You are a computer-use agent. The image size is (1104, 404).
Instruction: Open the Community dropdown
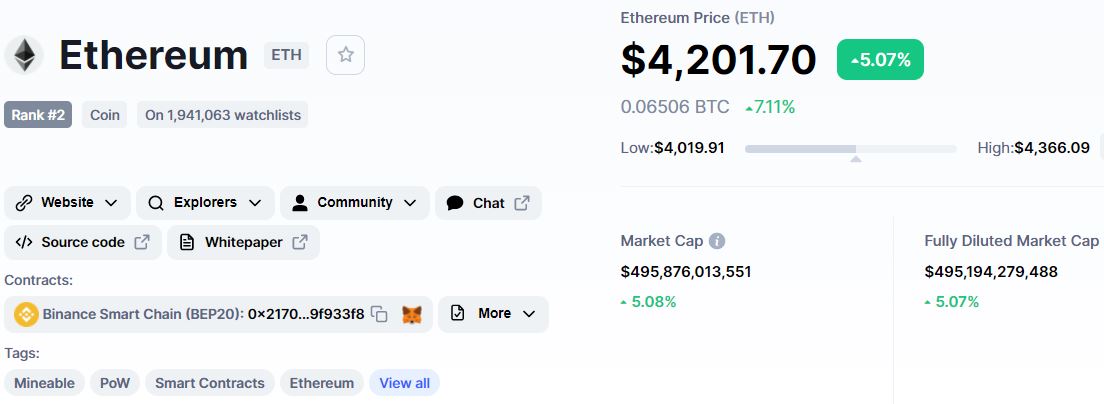click(355, 203)
